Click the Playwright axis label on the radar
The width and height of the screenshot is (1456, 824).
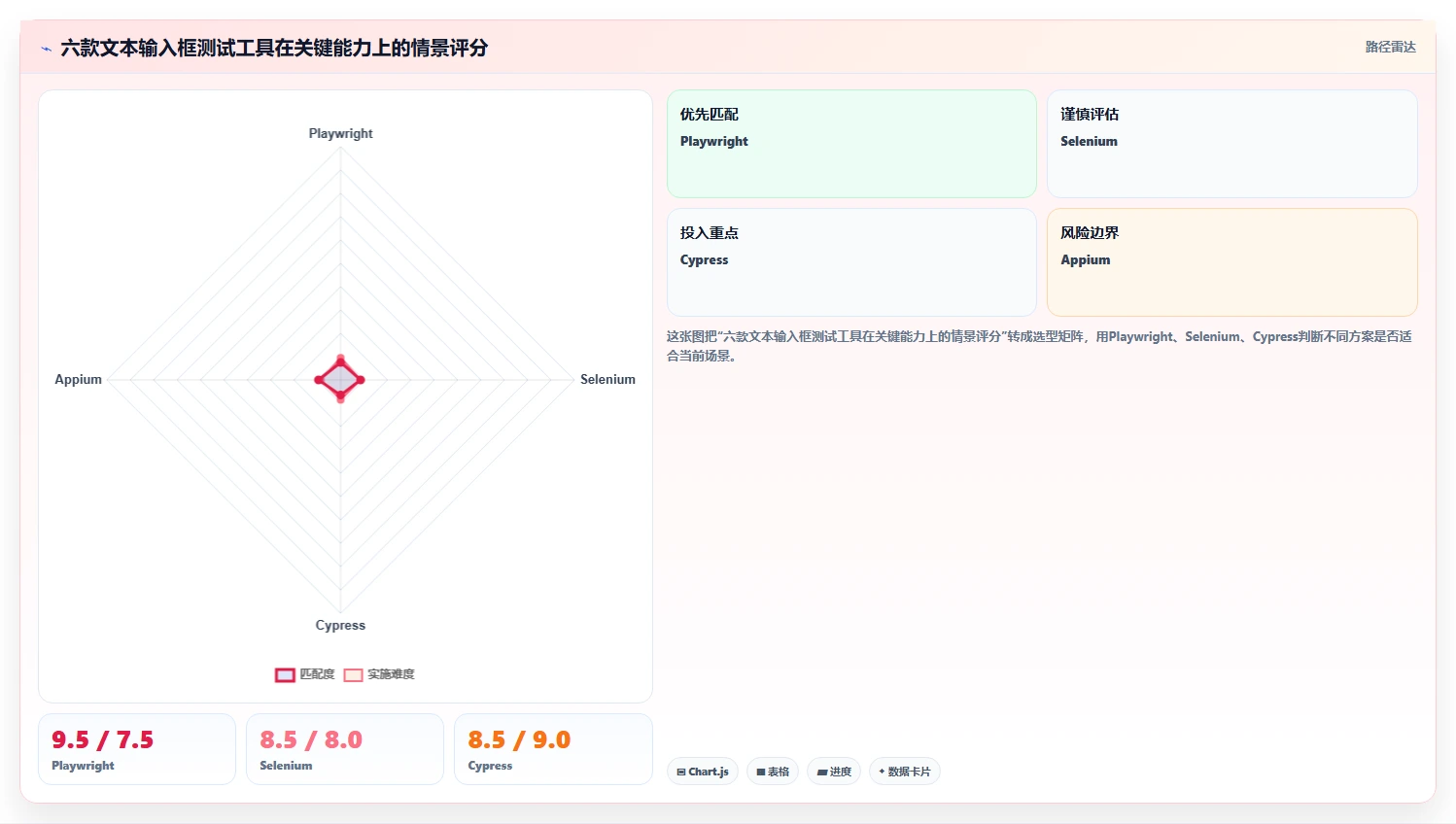tap(340, 133)
